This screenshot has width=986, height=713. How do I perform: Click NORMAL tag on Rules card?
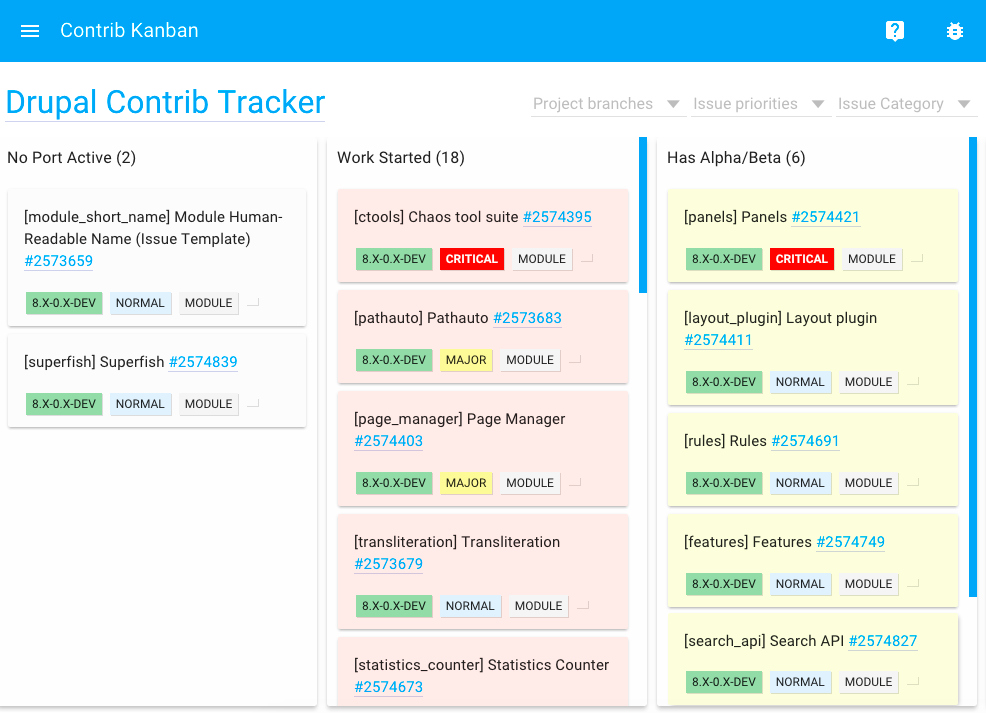pyautogui.click(x=800, y=483)
